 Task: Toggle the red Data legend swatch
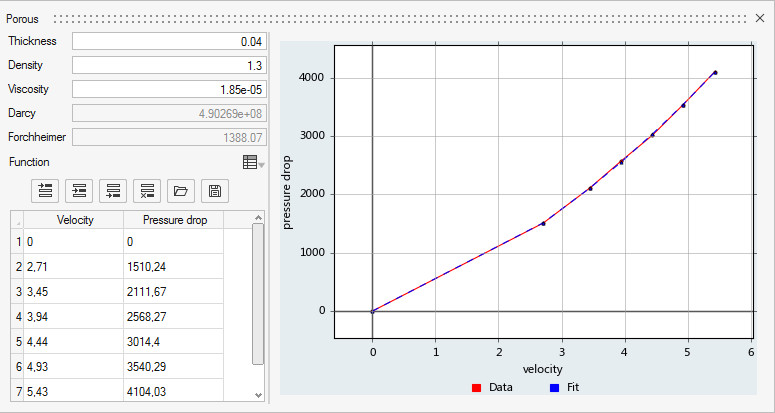pyautogui.click(x=477, y=388)
